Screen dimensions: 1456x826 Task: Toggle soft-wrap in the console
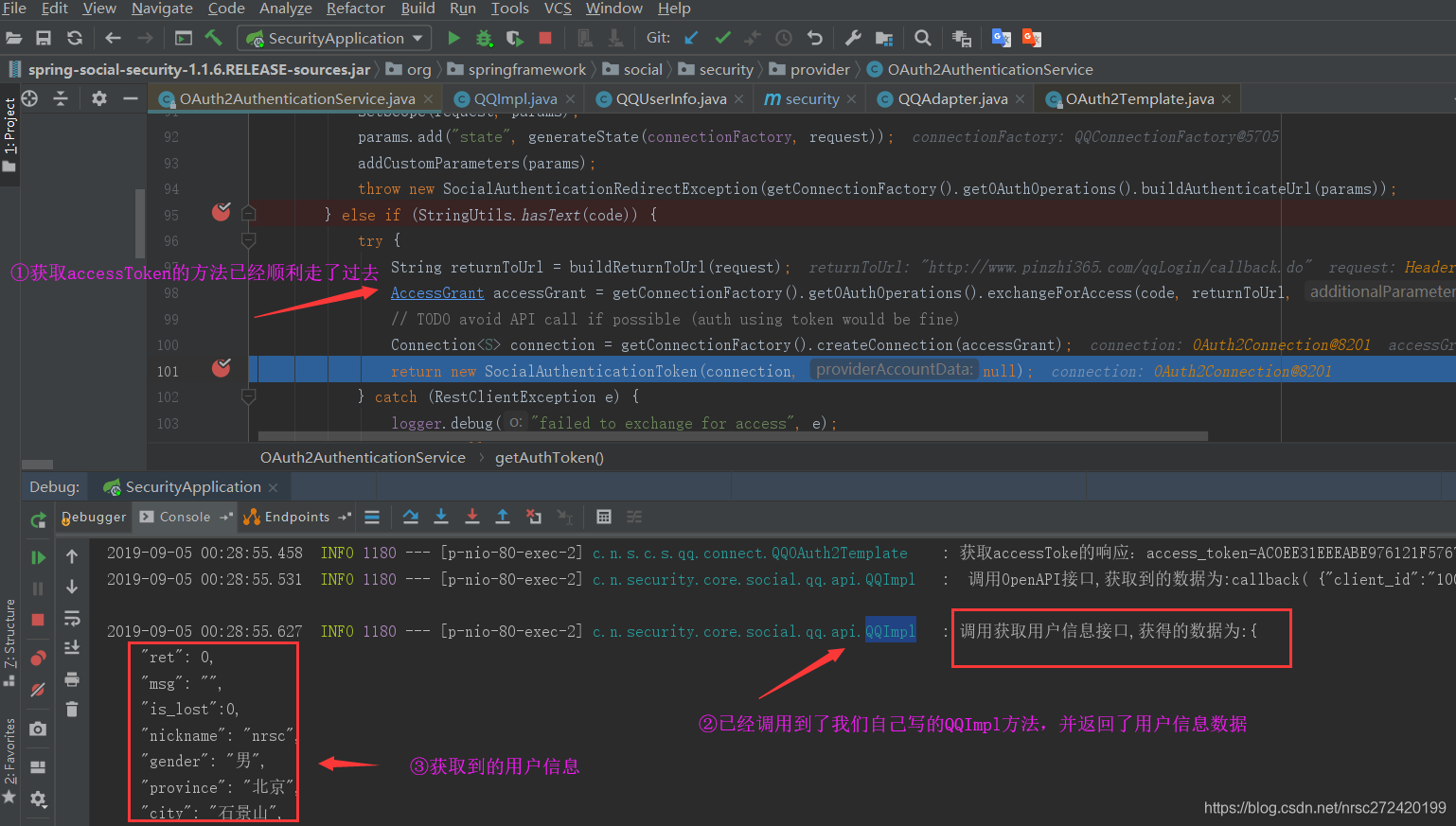[72, 619]
